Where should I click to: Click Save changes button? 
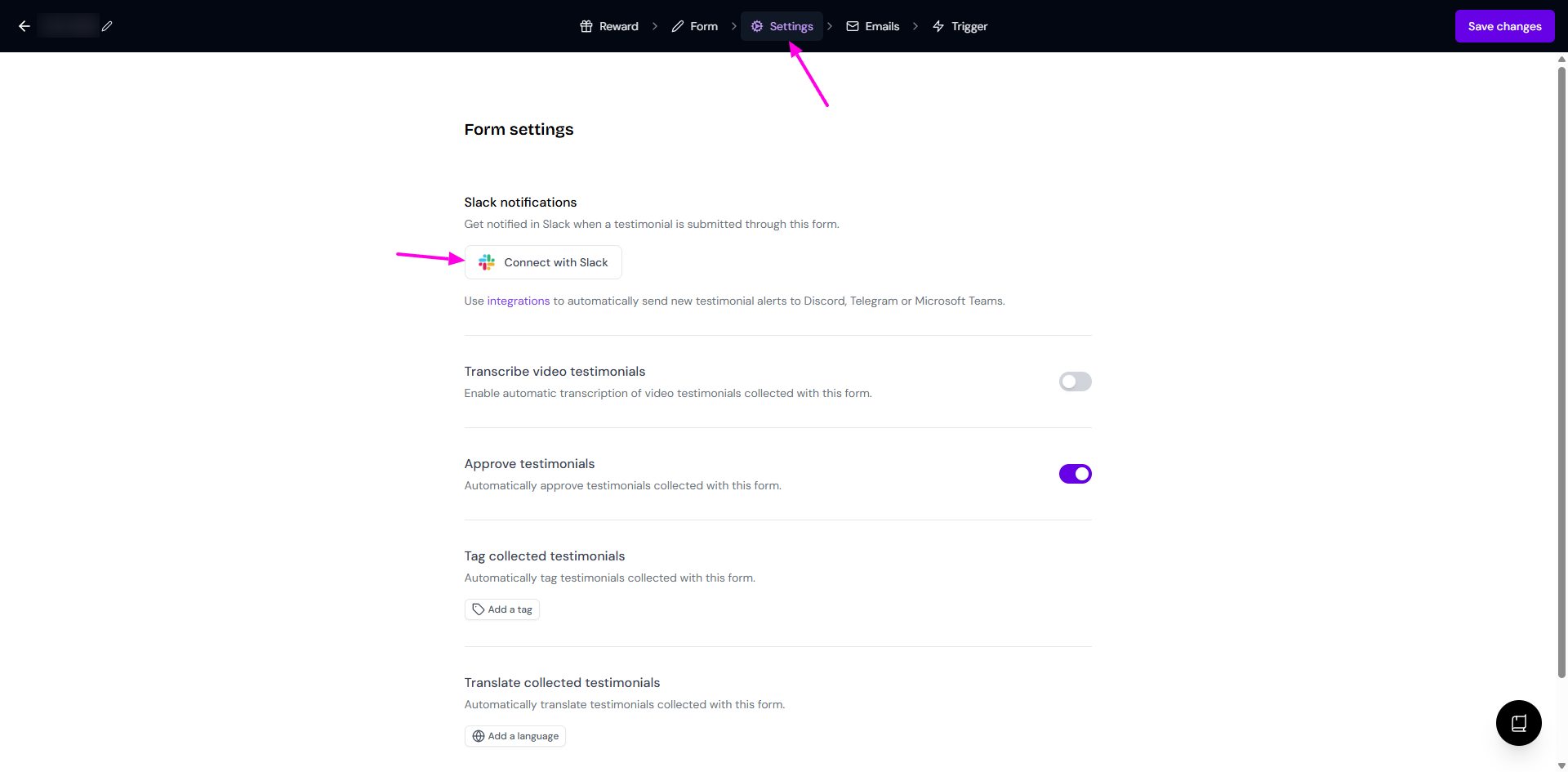click(x=1504, y=26)
